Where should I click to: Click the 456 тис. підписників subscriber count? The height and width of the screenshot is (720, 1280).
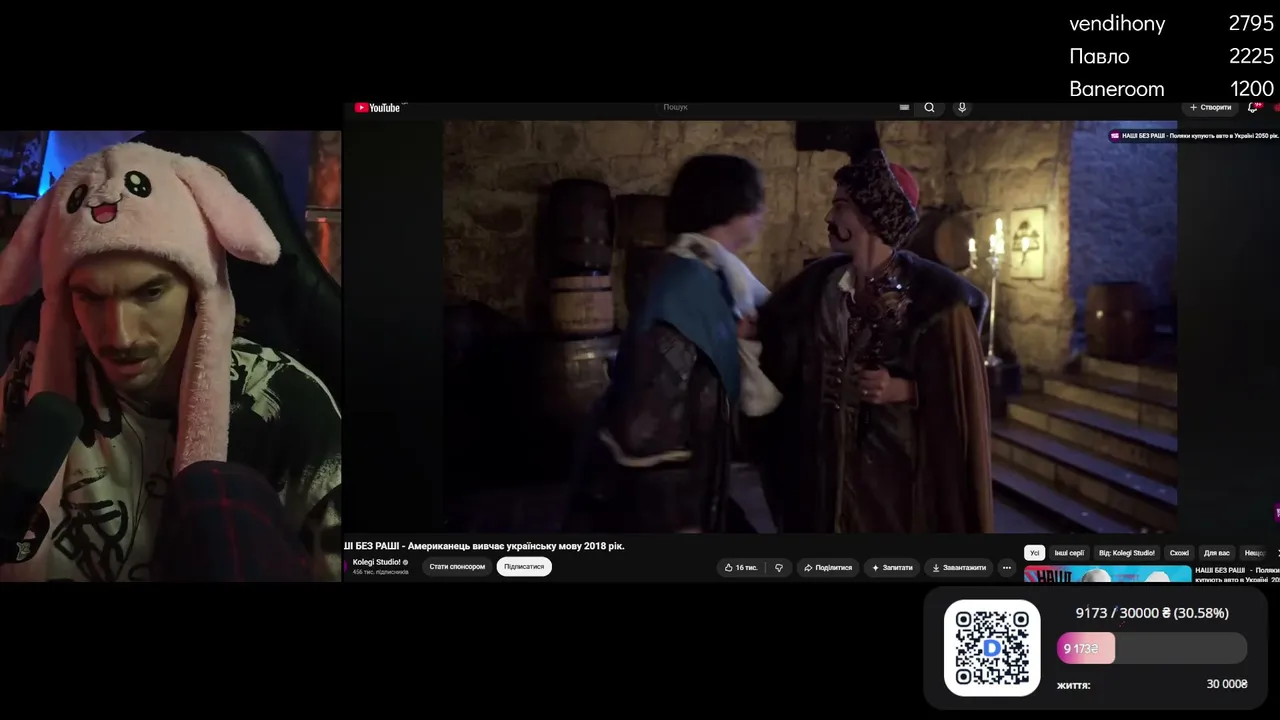pyautogui.click(x=381, y=572)
